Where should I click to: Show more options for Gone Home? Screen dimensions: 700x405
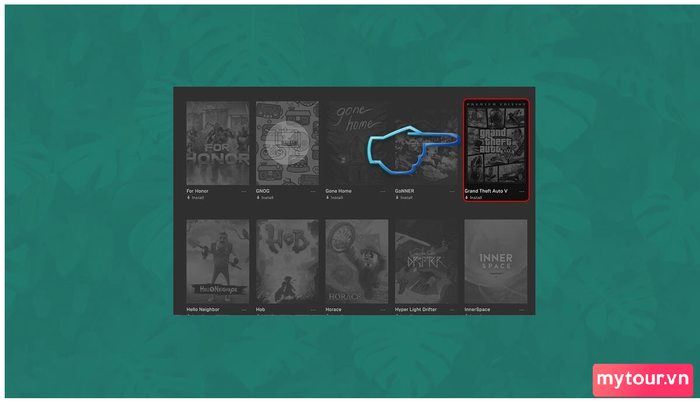pyautogui.click(x=383, y=191)
